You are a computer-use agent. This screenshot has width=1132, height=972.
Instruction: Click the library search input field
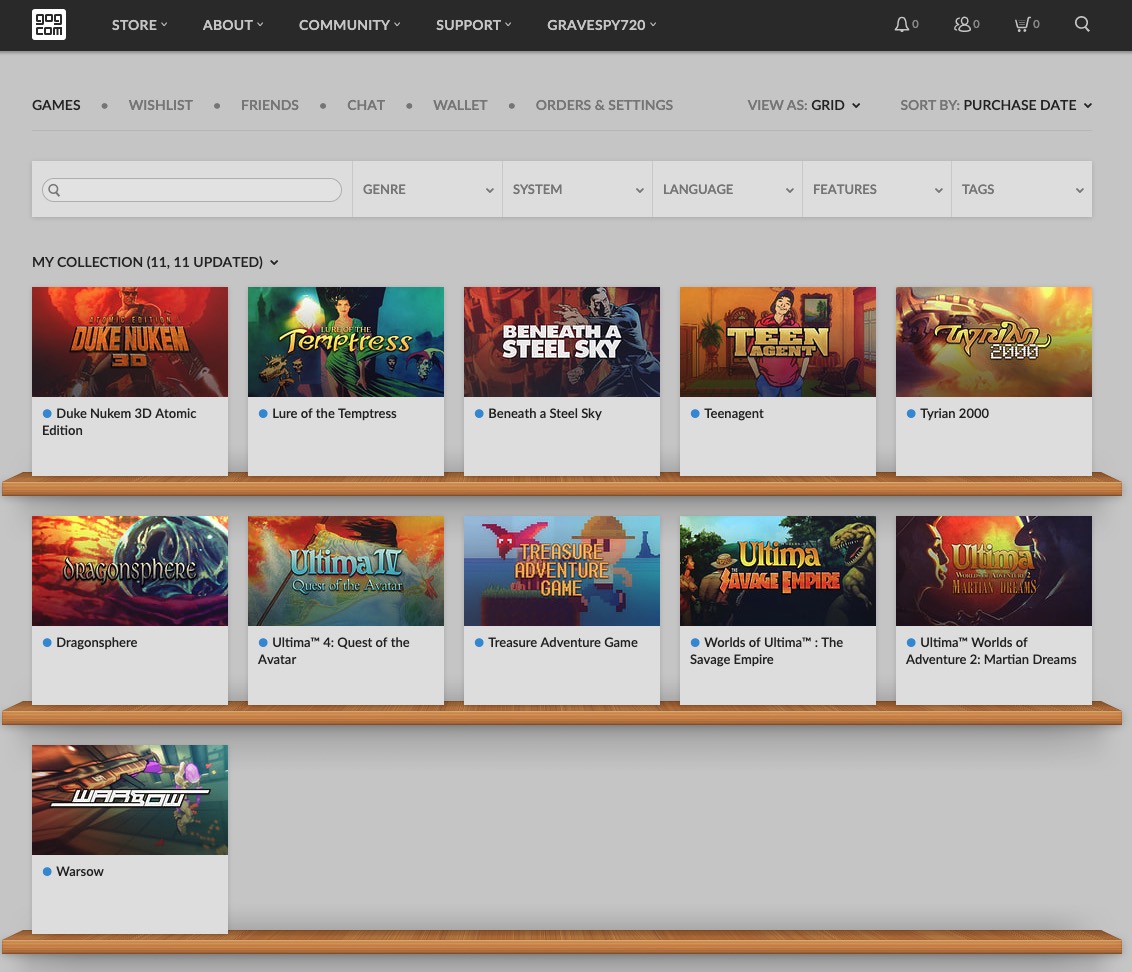coord(192,190)
